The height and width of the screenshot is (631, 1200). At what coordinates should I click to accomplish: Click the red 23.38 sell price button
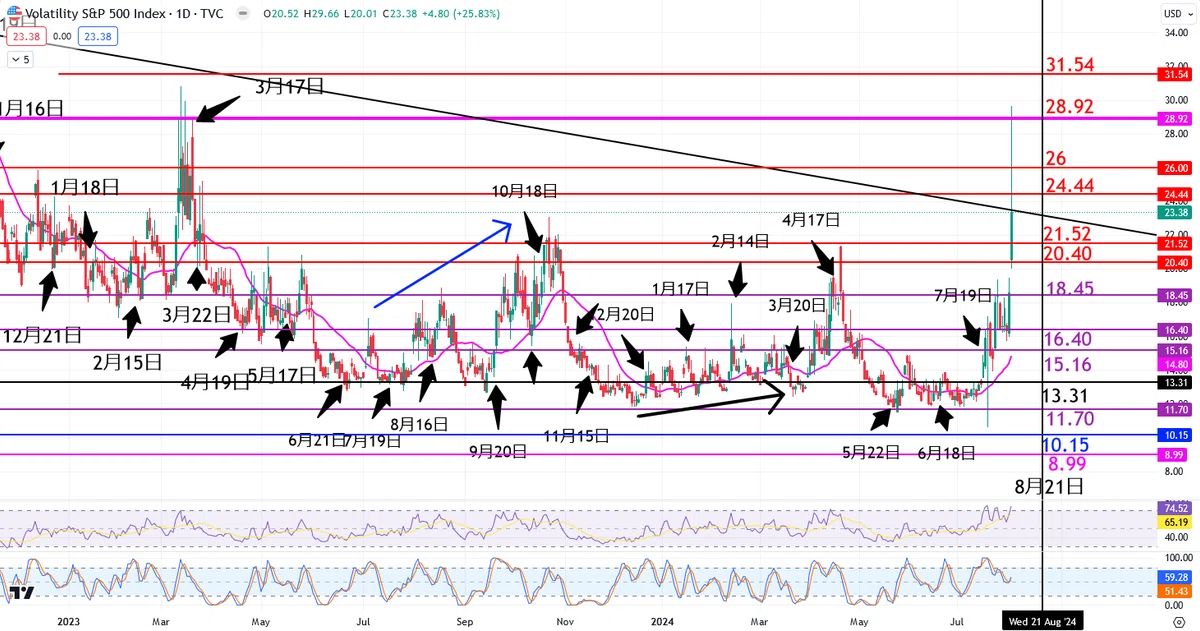click(25, 36)
